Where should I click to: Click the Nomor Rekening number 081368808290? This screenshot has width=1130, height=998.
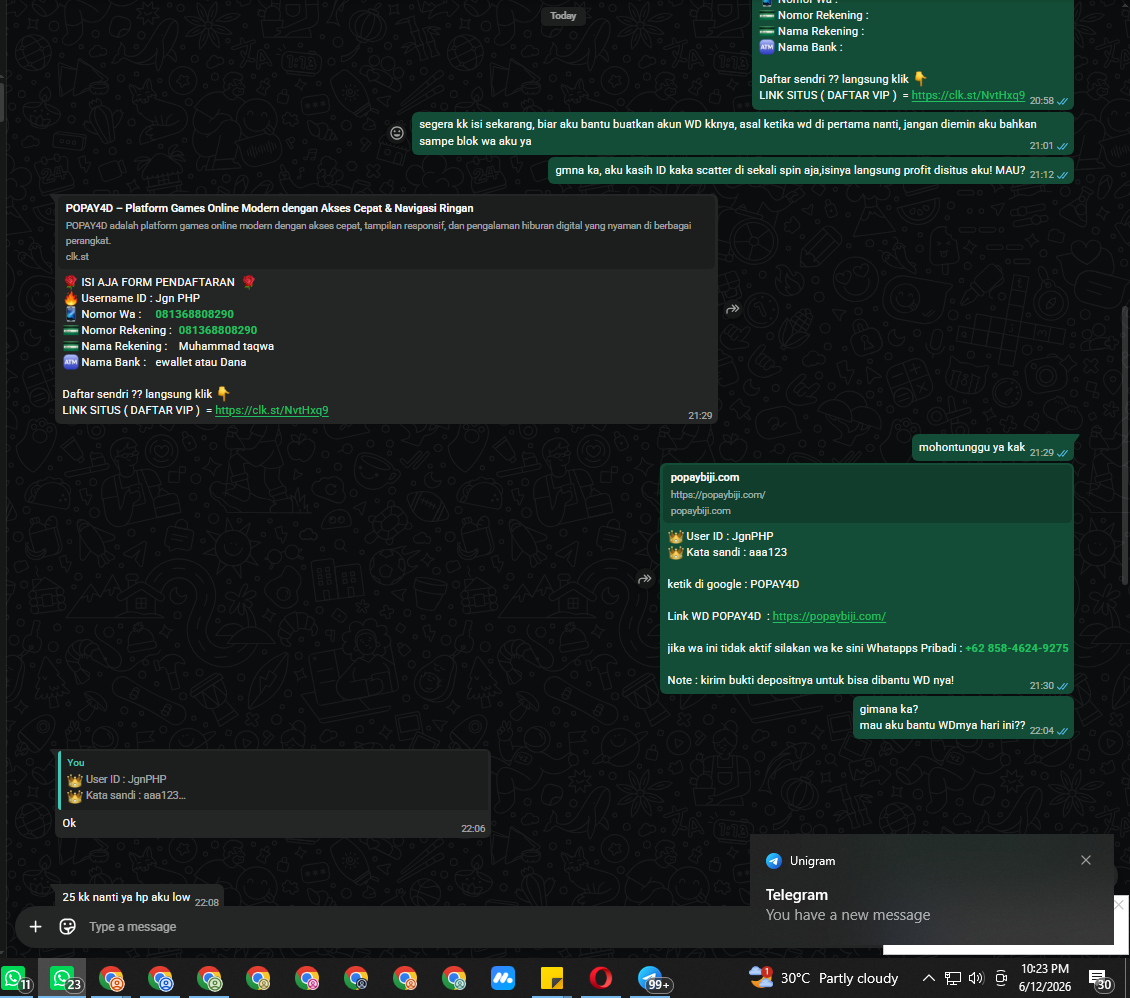pos(218,330)
